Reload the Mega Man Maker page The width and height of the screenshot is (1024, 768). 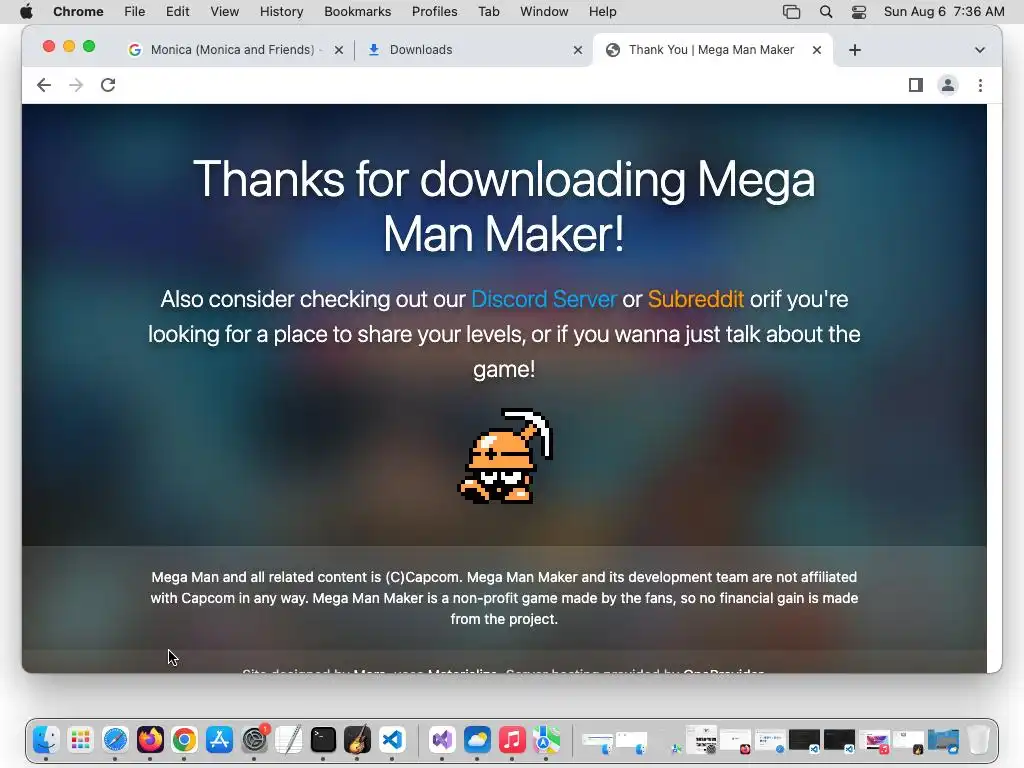108,85
